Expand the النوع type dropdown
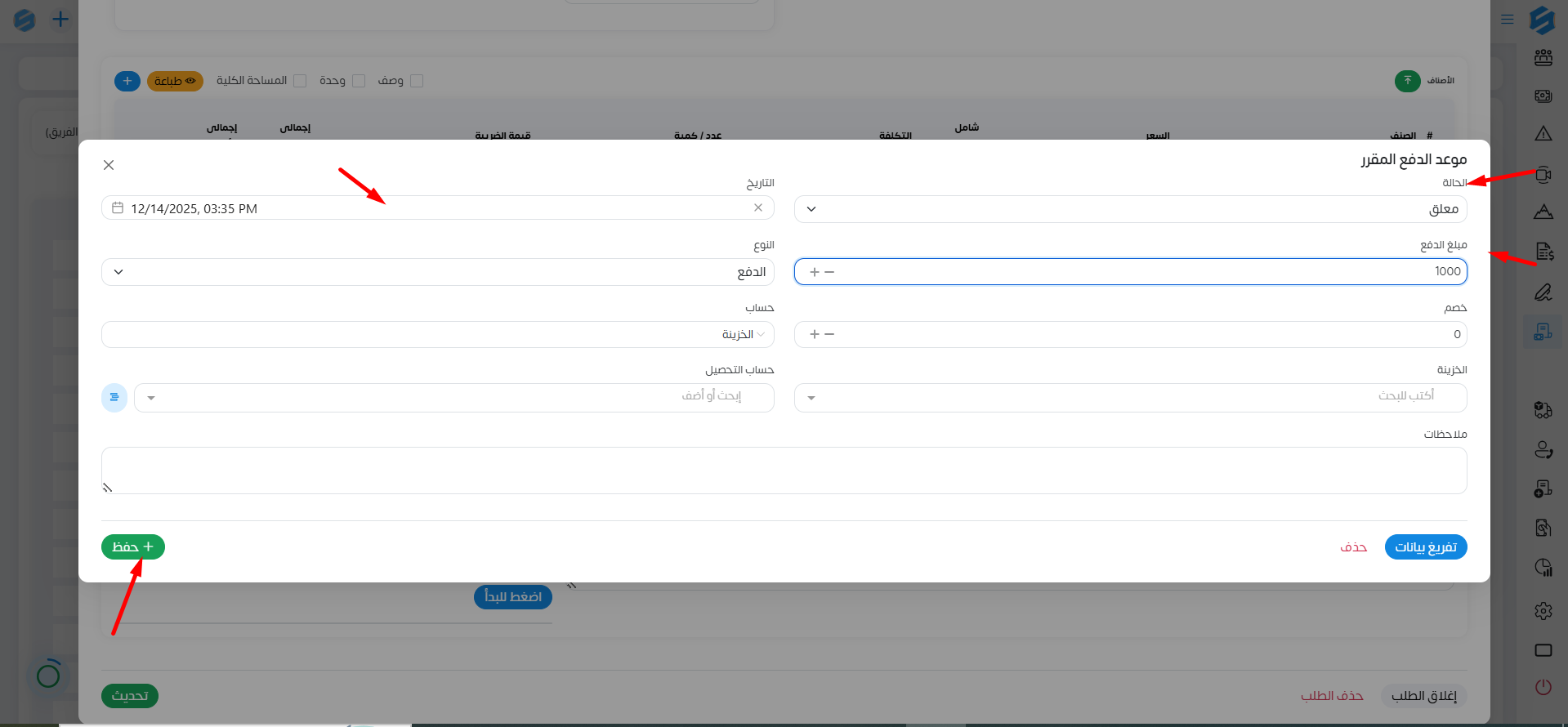This screenshot has height=727, width=1568. 437,272
